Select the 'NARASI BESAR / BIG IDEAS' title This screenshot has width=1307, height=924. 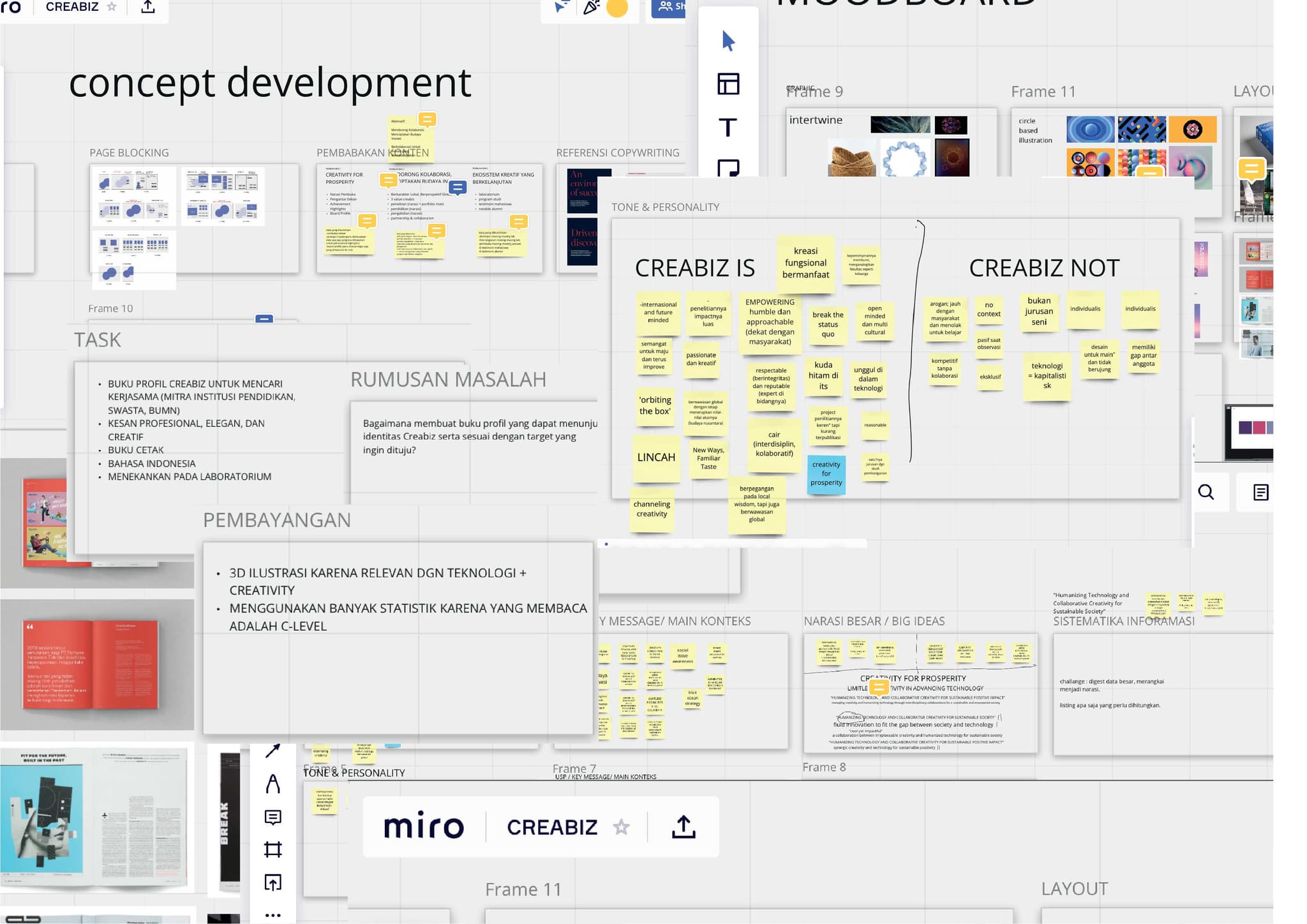874,621
